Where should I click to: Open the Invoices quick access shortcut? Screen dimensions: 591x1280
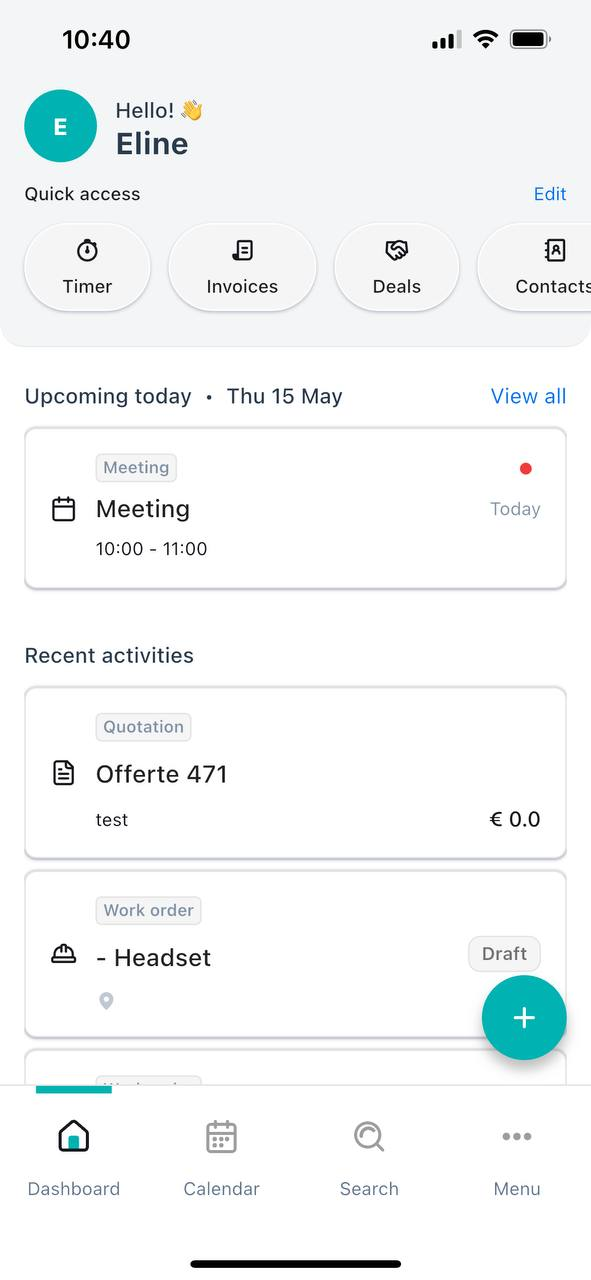(242, 267)
